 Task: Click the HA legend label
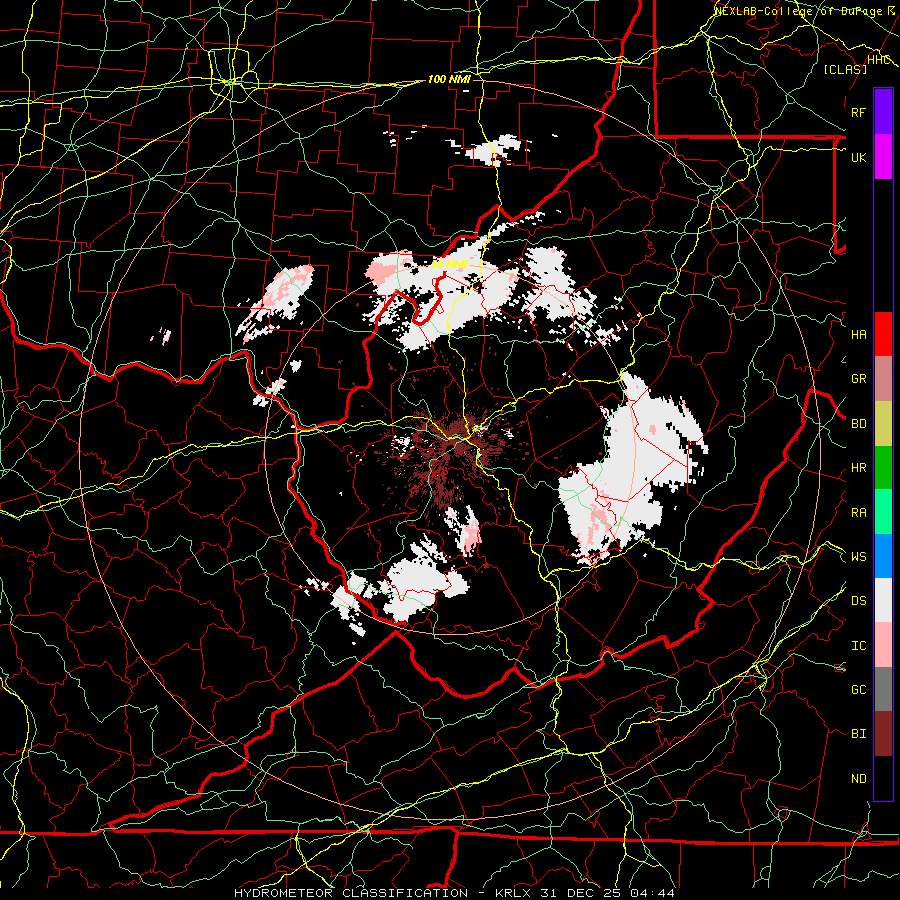coord(858,335)
